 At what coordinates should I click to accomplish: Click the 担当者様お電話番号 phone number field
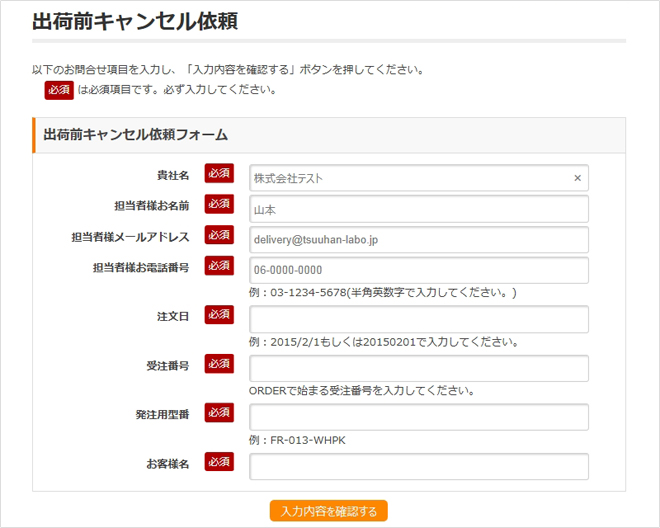click(x=418, y=271)
